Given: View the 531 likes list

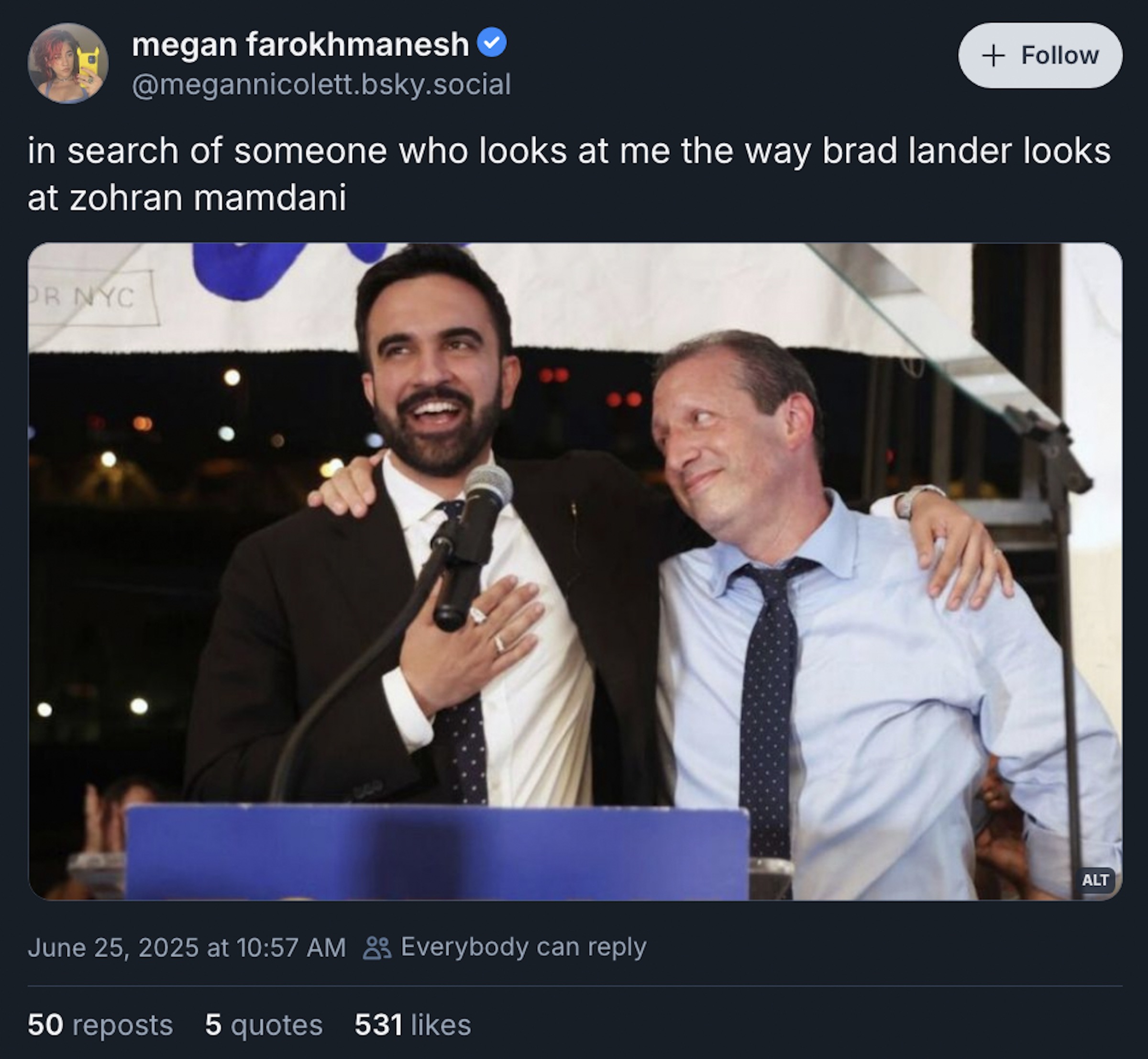Looking at the screenshot, I should [x=412, y=1025].
